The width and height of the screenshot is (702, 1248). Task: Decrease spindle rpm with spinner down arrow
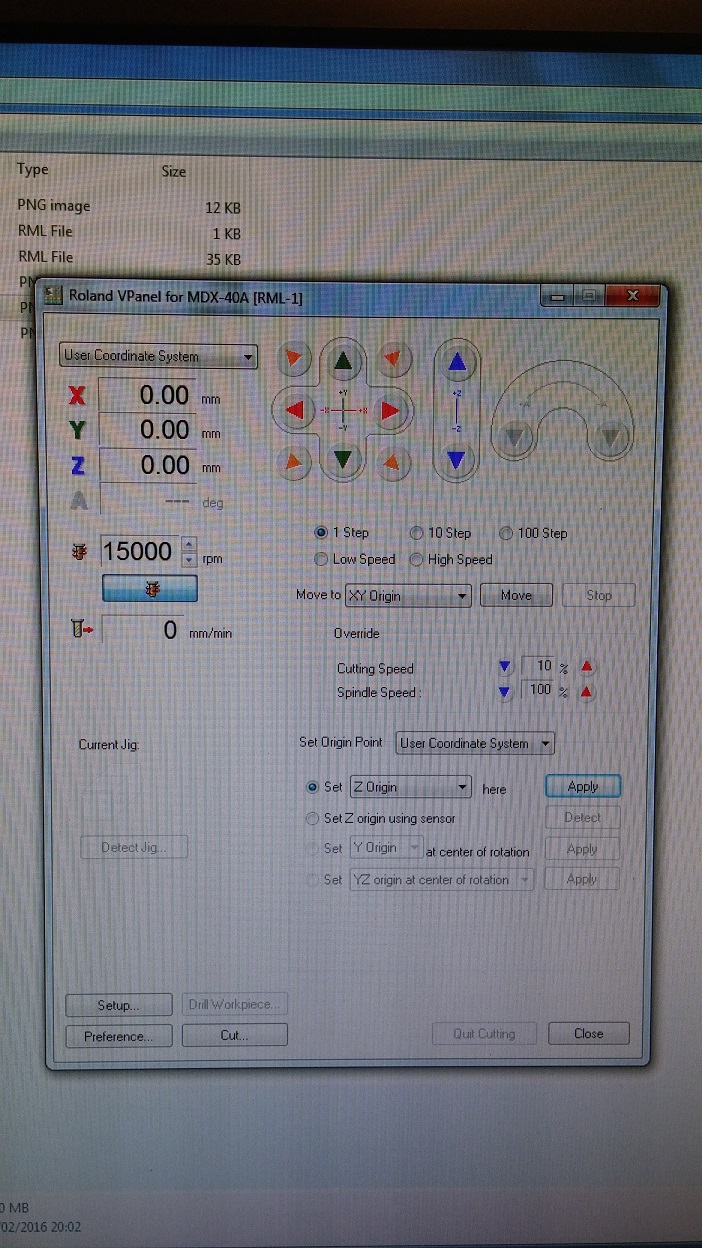tap(189, 559)
